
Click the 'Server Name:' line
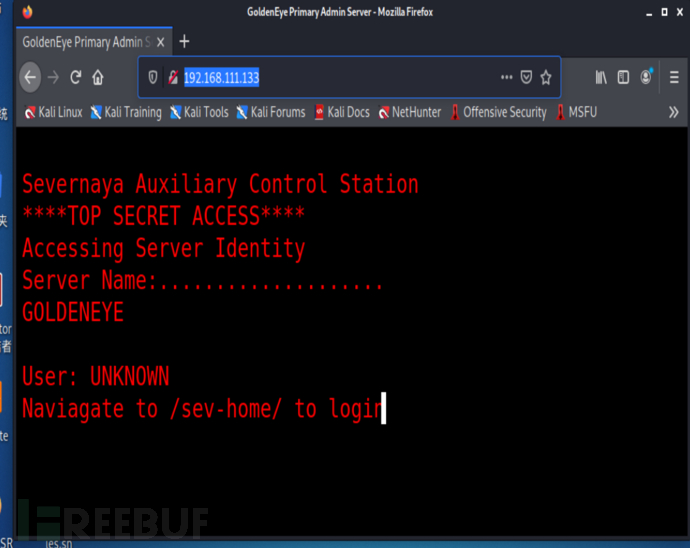(x=202, y=280)
